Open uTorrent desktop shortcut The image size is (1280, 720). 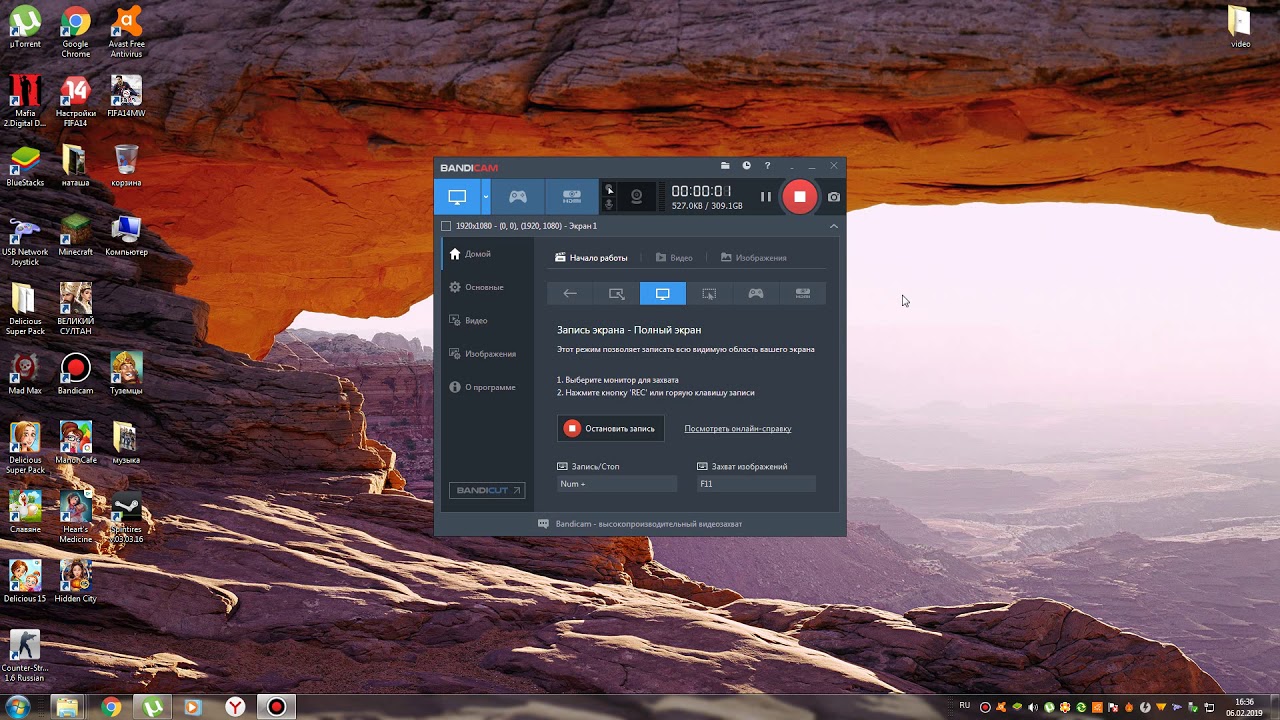[x=25, y=26]
